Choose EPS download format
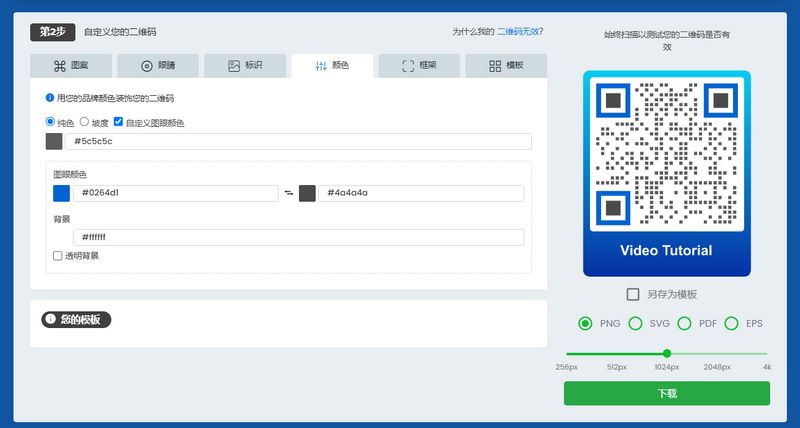Image resolution: width=800 pixels, height=428 pixels. [x=732, y=323]
